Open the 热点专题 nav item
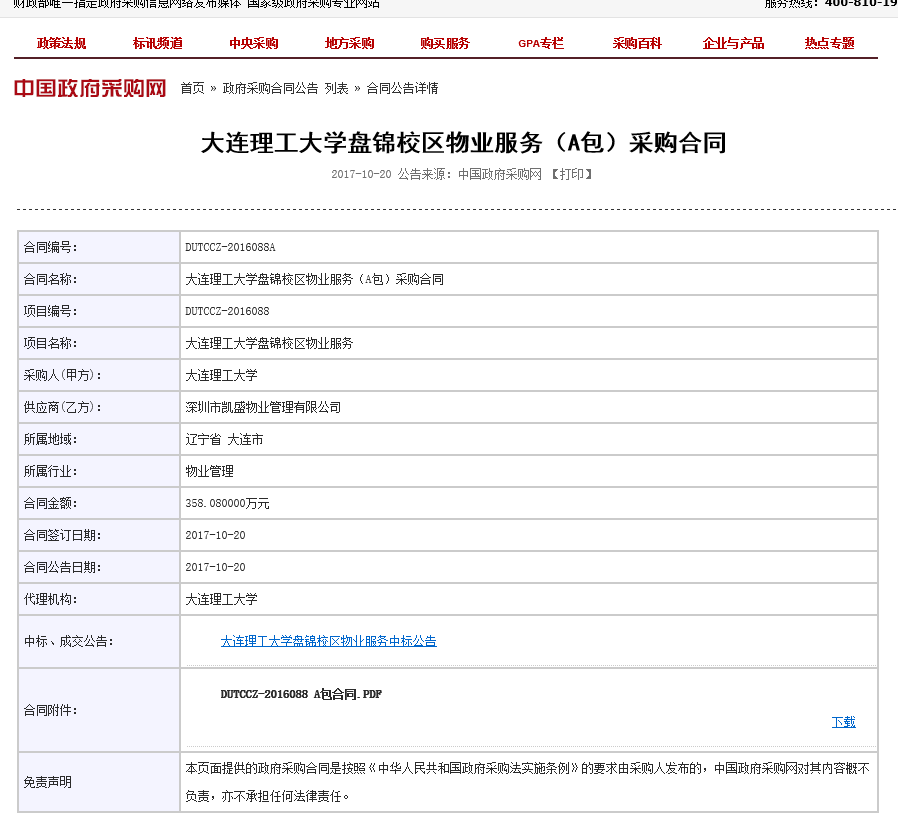 tap(830, 43)
